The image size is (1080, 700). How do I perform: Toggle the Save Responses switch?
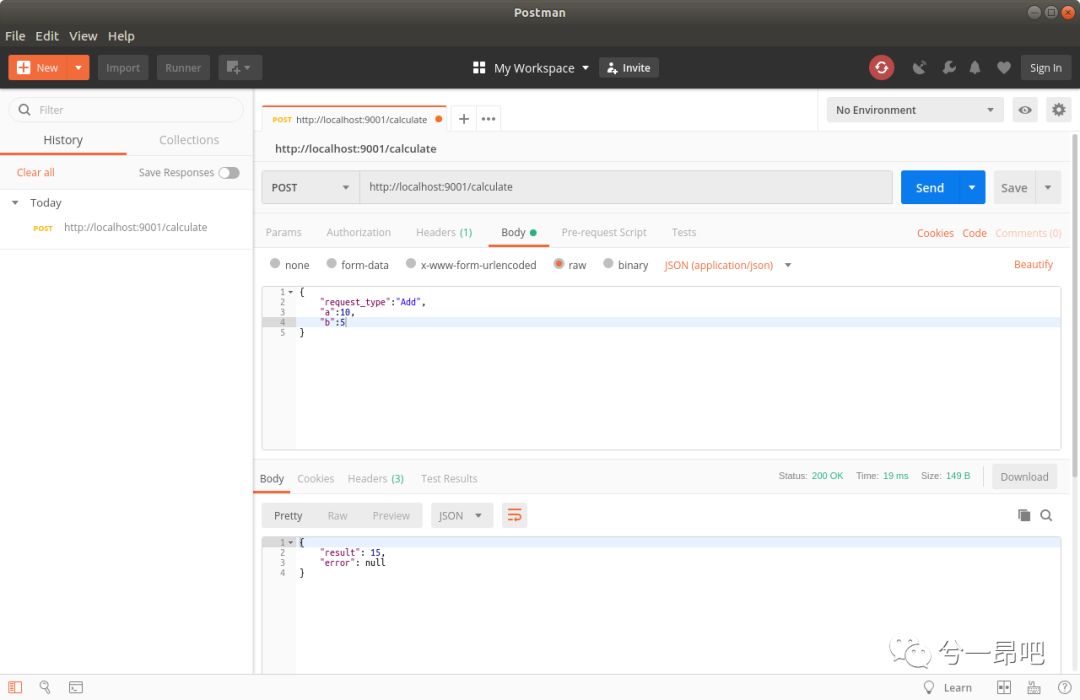(229, 173)
